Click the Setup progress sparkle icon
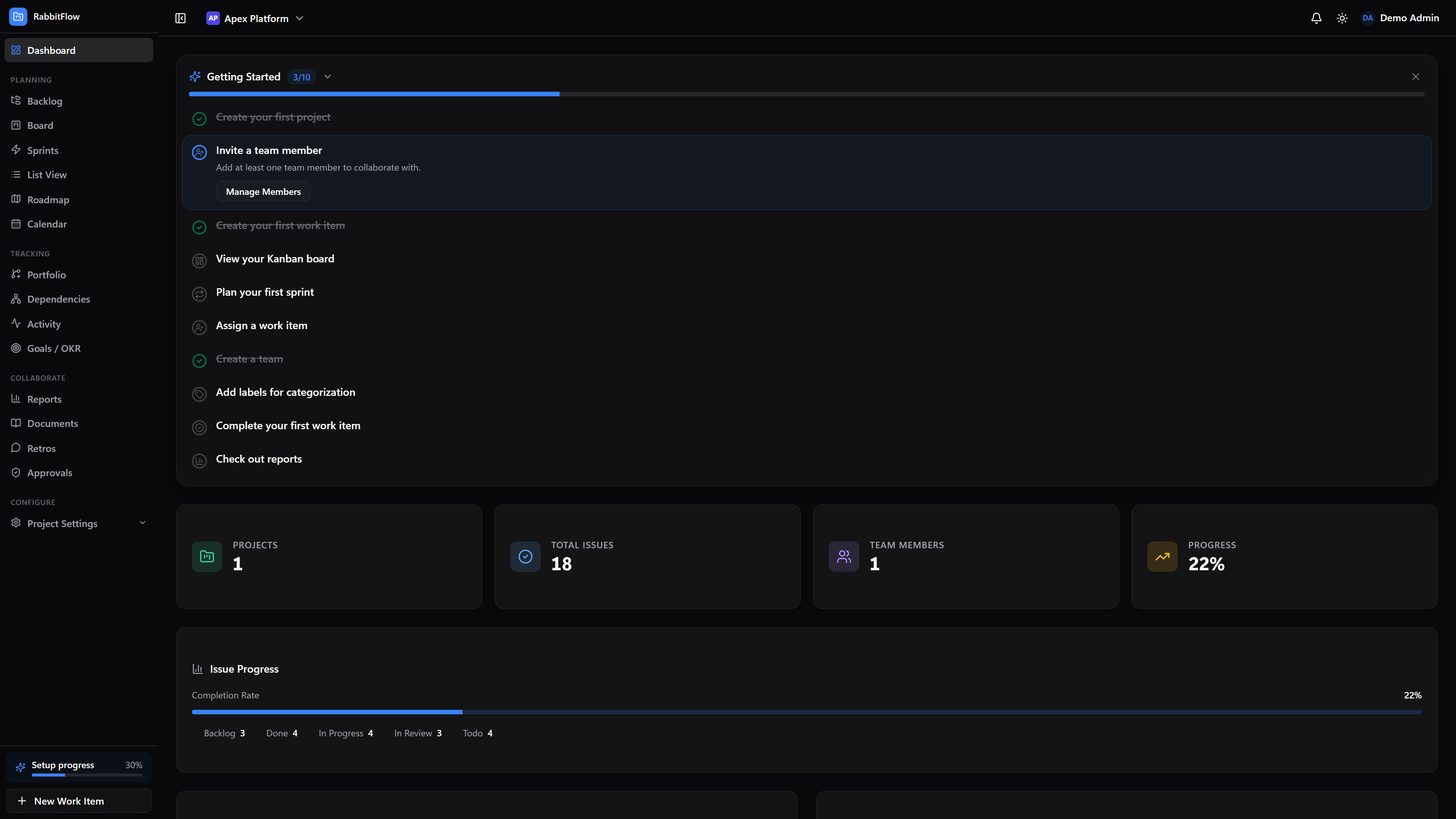 pyautogui.click(x=20, y=767)
